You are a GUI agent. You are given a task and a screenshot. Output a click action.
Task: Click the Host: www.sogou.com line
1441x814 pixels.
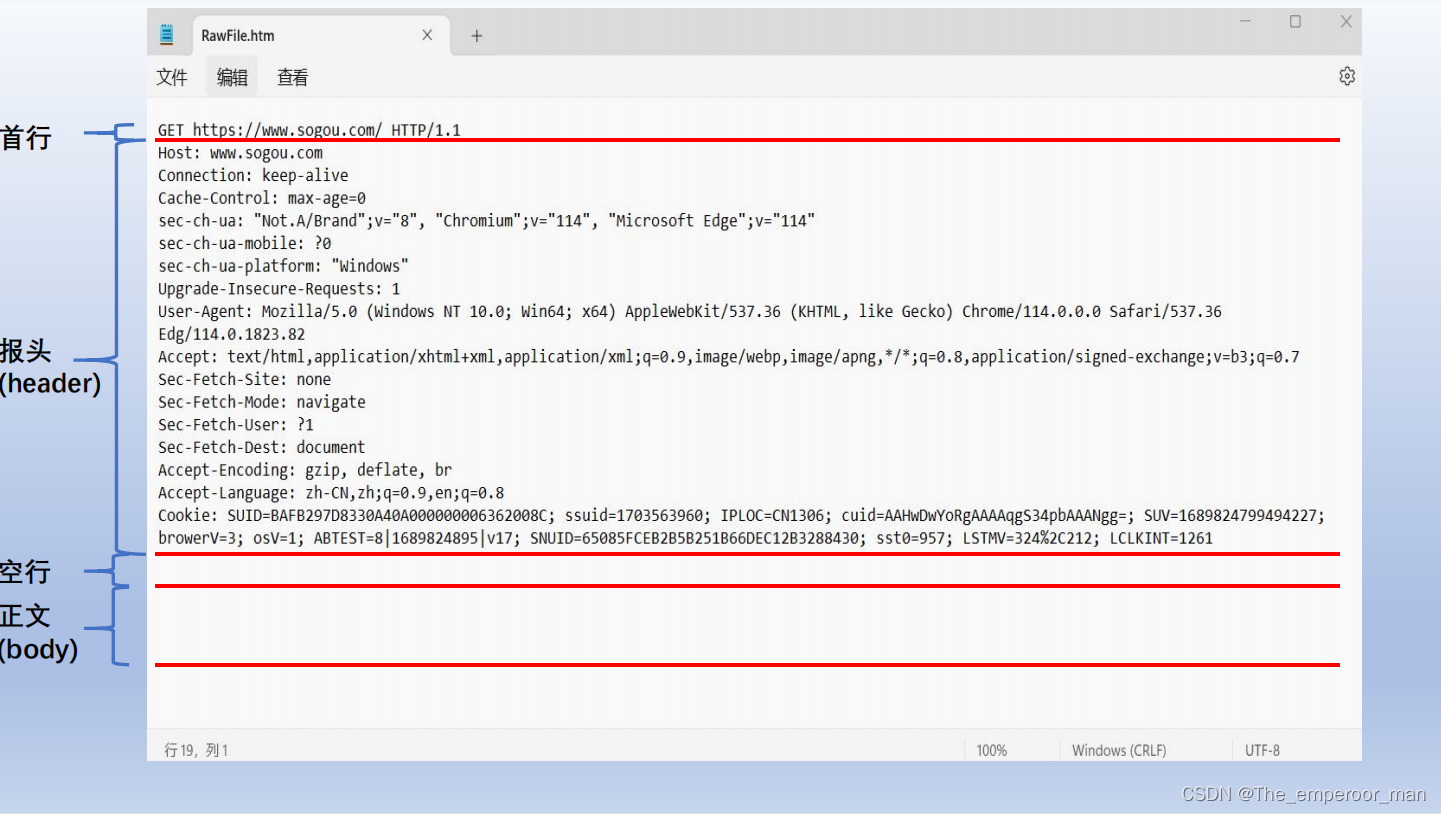pos(240,153)
